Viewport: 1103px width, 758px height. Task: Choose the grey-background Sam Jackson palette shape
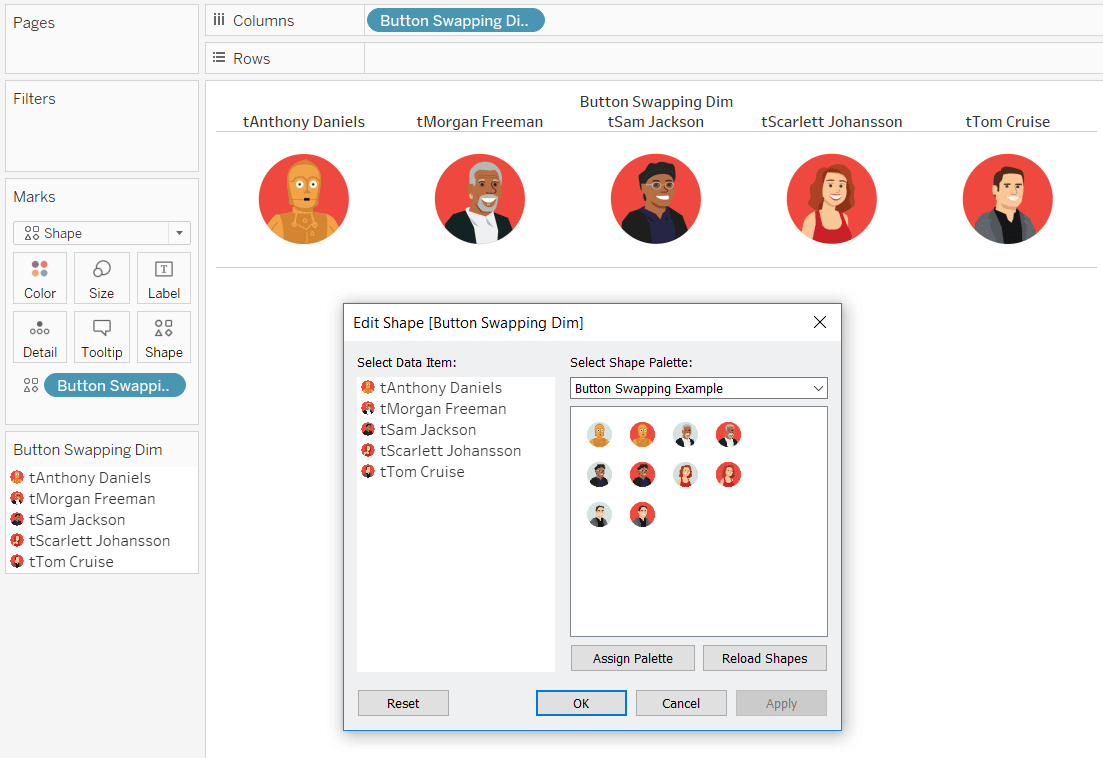click(x=599, y=475)
